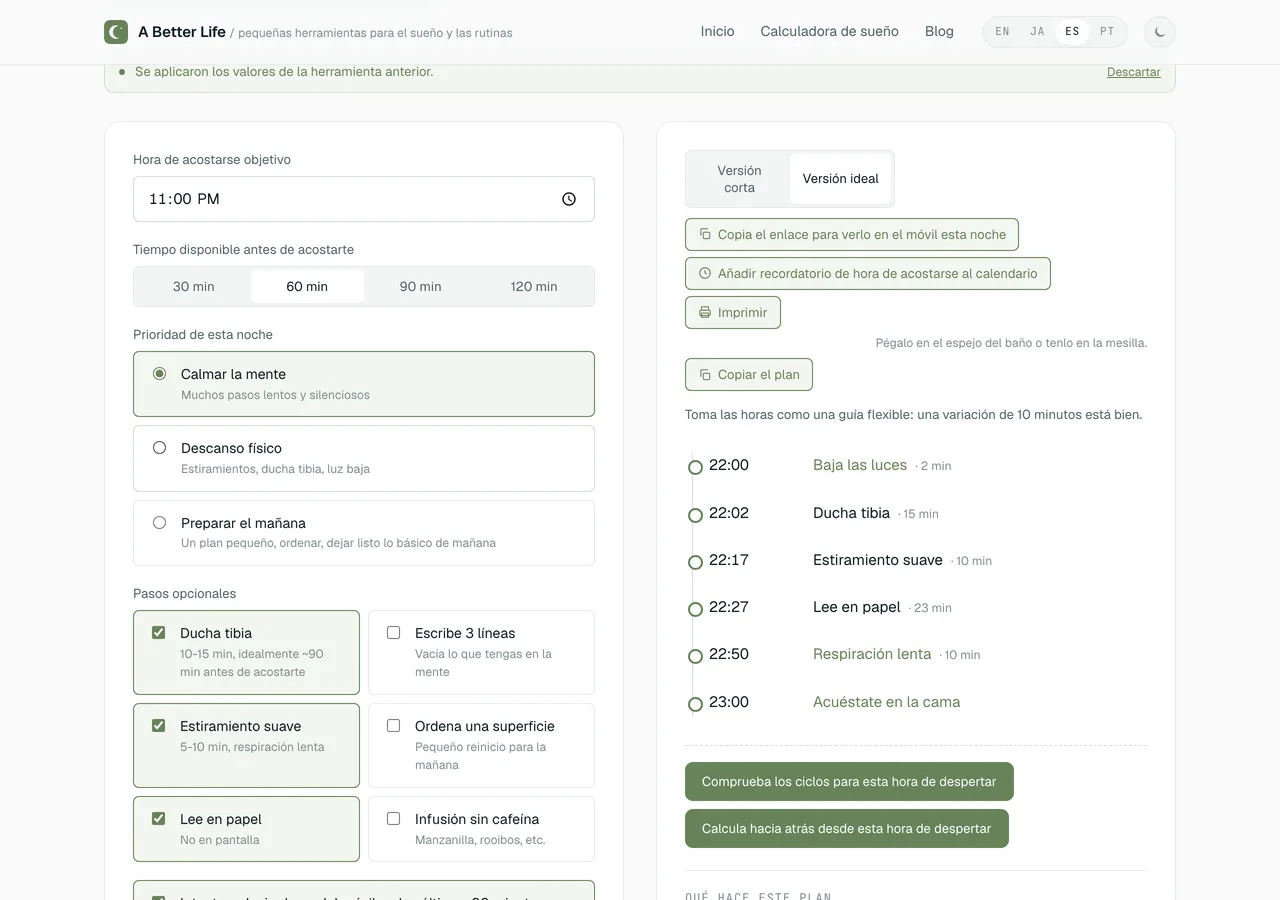Screen dimensions: 1280x900
Task: Click 'Estiramiento suave' timeline step at 22:17
Action: [878, 560]
